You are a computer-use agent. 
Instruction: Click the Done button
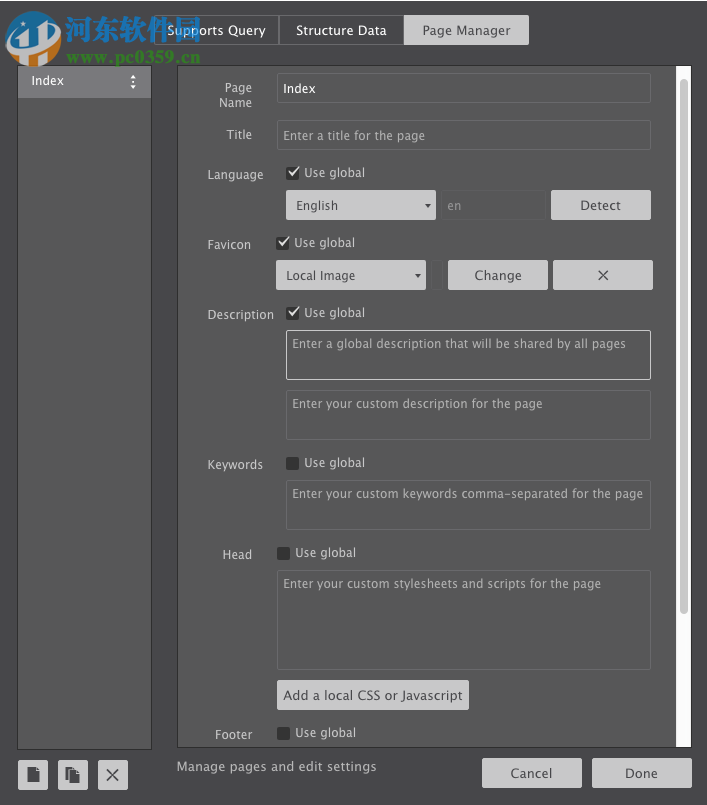[641, 773]
